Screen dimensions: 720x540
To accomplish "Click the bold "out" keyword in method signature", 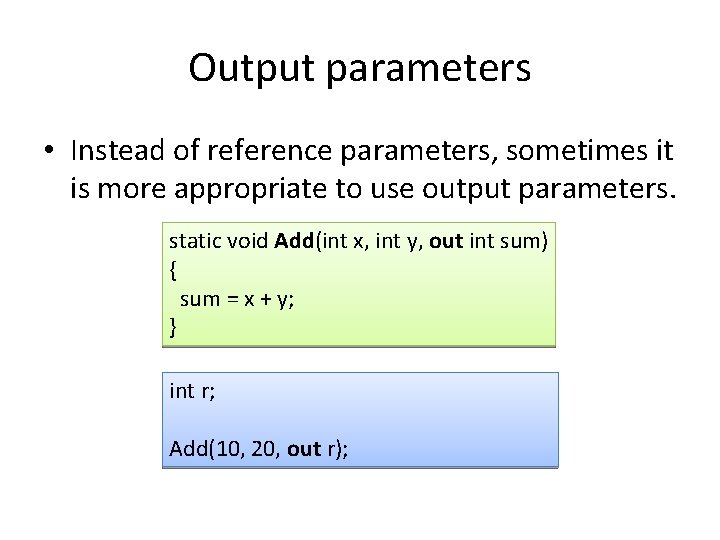I will 445,241.
